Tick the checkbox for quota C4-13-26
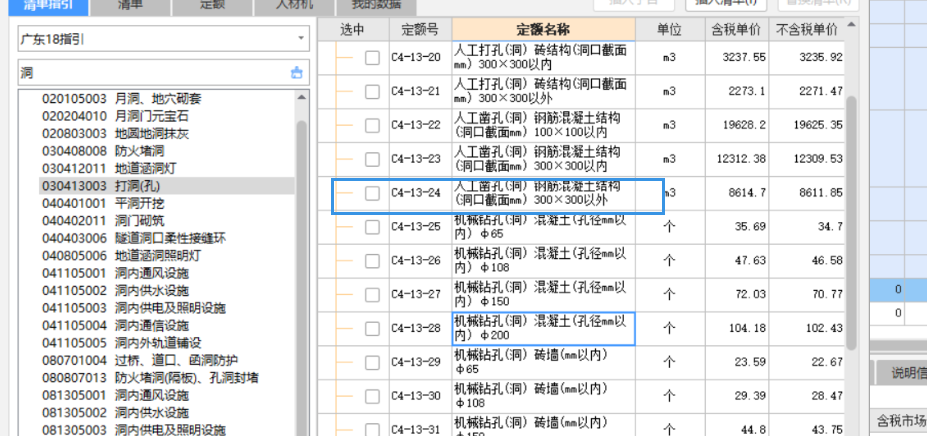Viewport: 927px width, 436px height. [372, 261]
